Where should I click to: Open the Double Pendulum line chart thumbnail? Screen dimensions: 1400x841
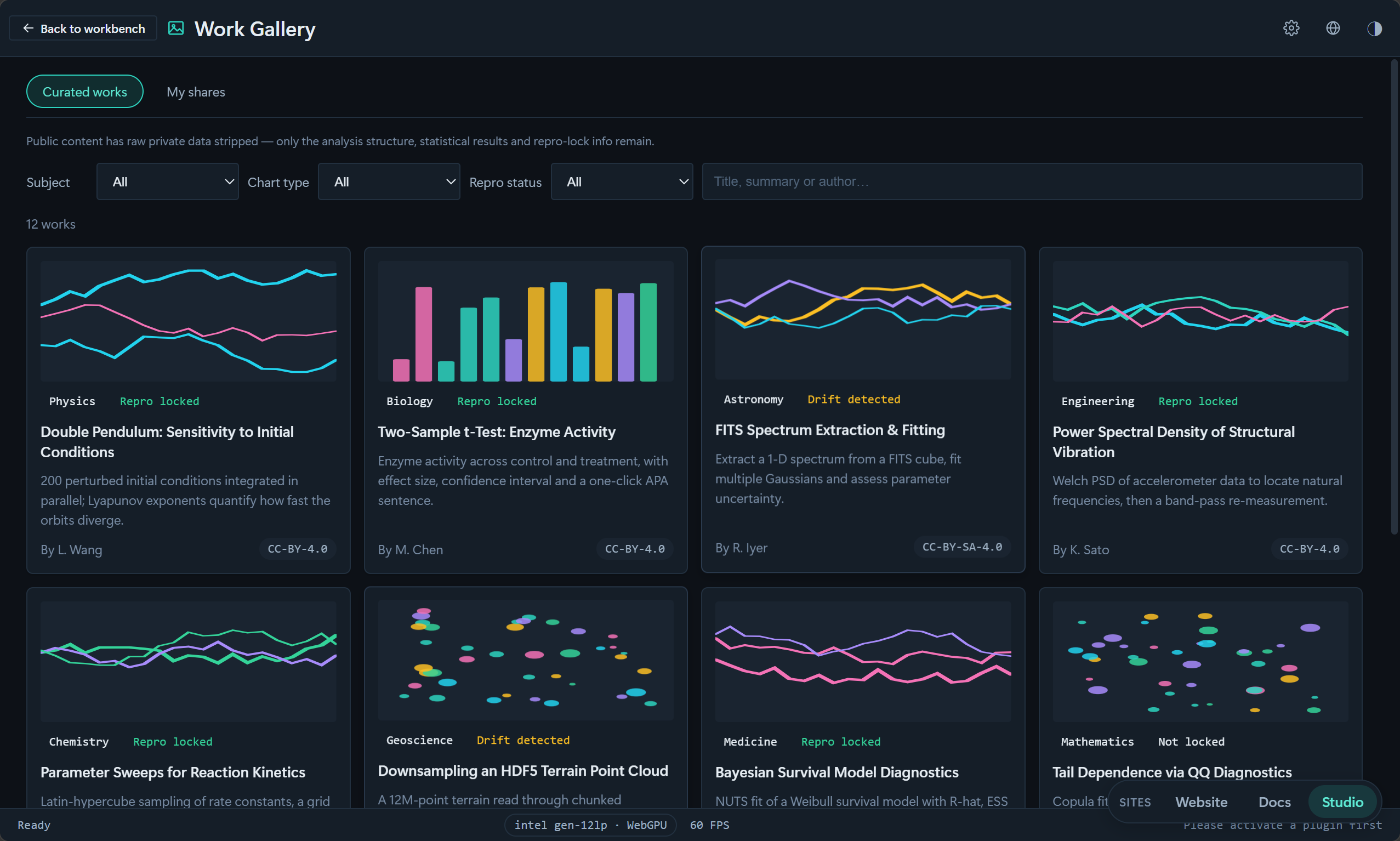click(188, 321)
